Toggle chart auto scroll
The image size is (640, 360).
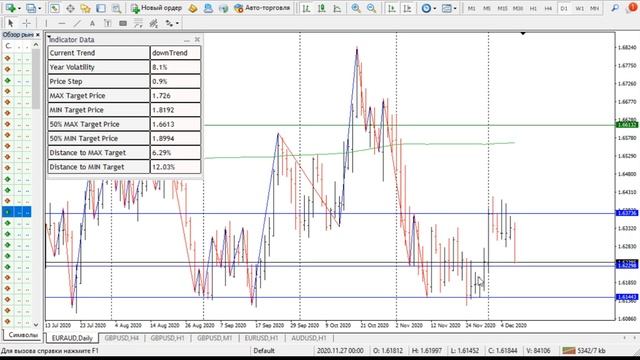(391, 8)
